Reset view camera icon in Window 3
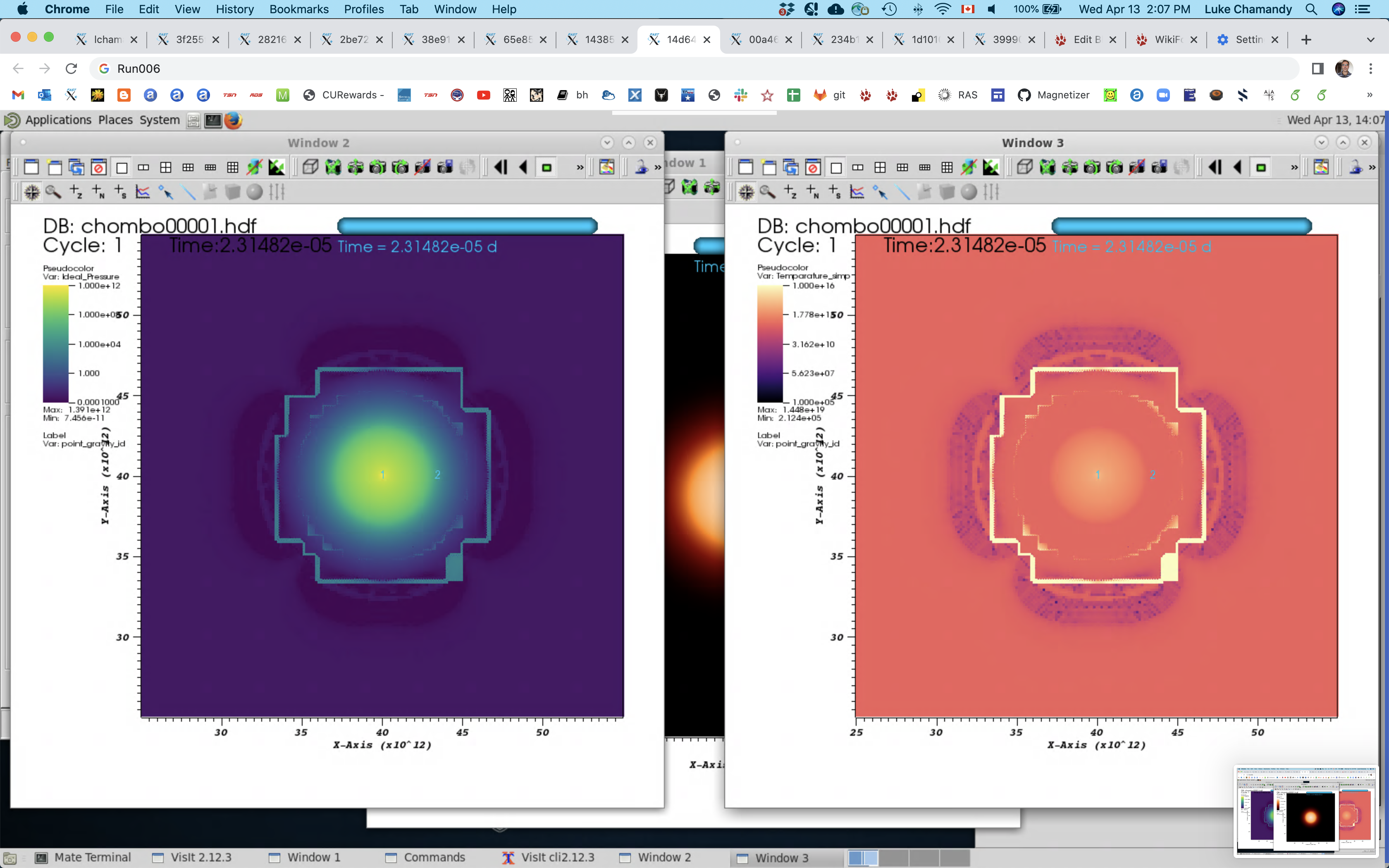Screen dimensions: 1389x868 click(x=1048, y=167)
